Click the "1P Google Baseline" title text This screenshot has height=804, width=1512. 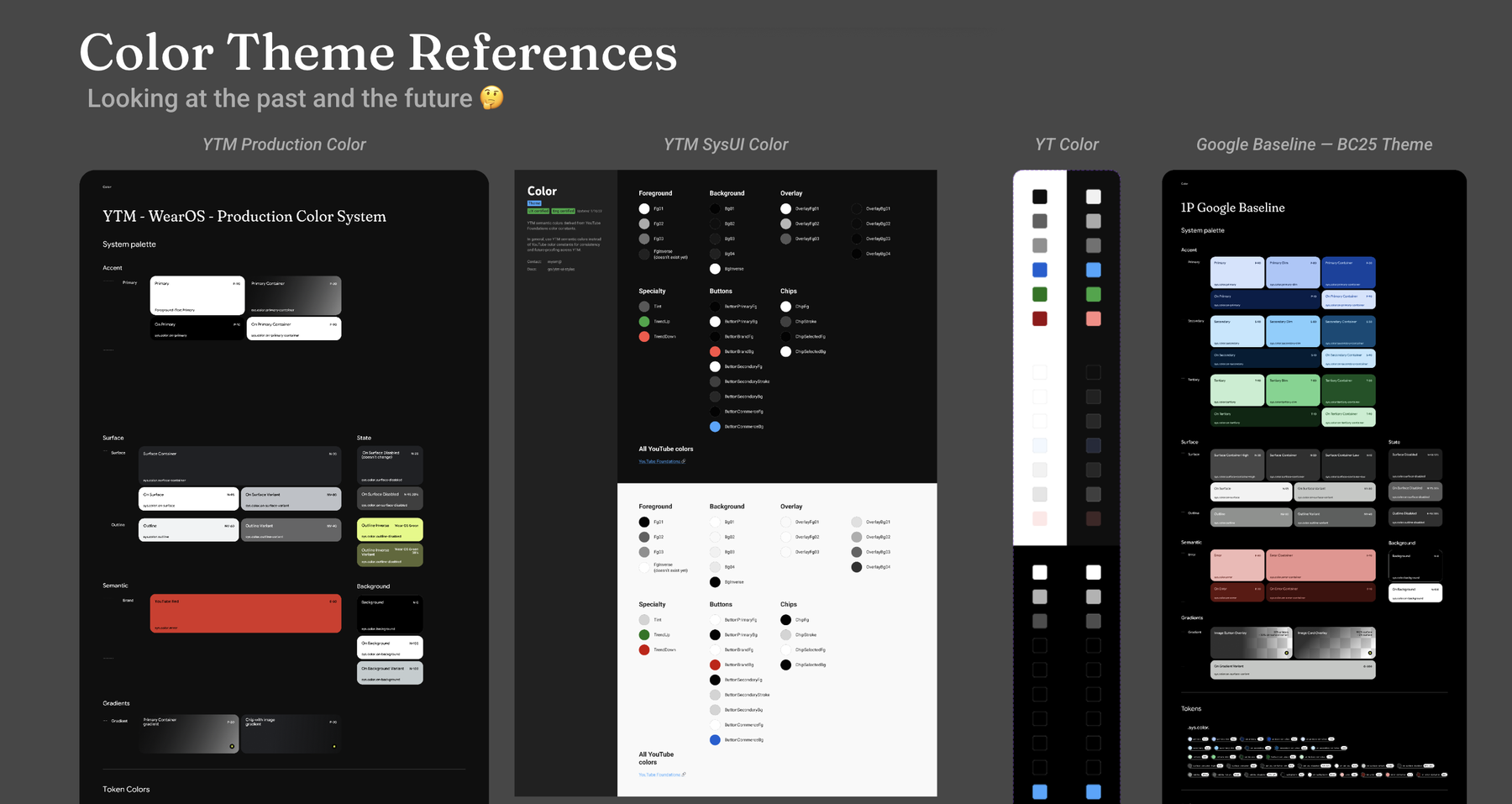coord(1233,208)
